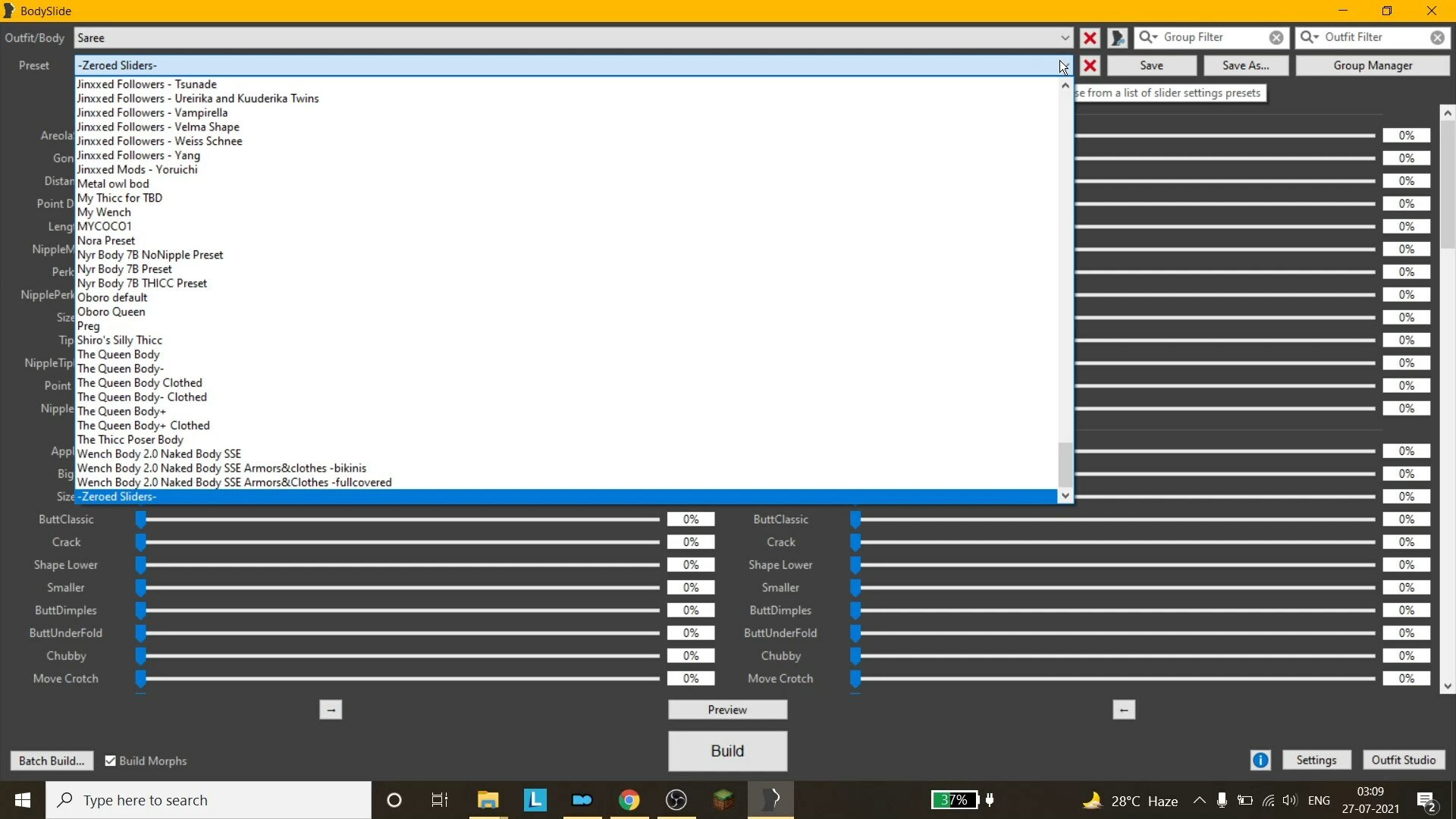This screenshot has width=1456, height=819.
Task: Clear the Outfit Filter text
Action: pyautogui.click(x=1437, y=38)
